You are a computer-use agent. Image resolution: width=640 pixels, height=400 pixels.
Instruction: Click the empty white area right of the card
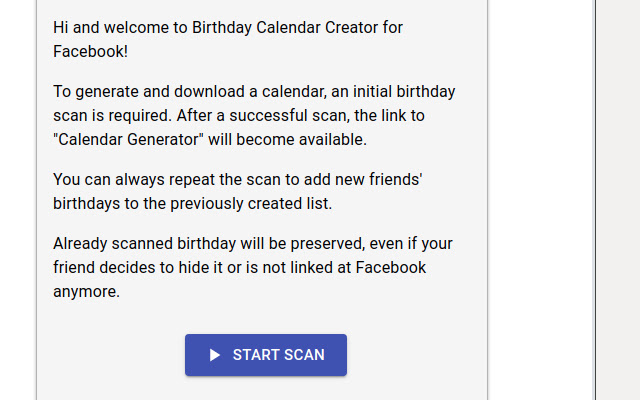coord(540,200)
